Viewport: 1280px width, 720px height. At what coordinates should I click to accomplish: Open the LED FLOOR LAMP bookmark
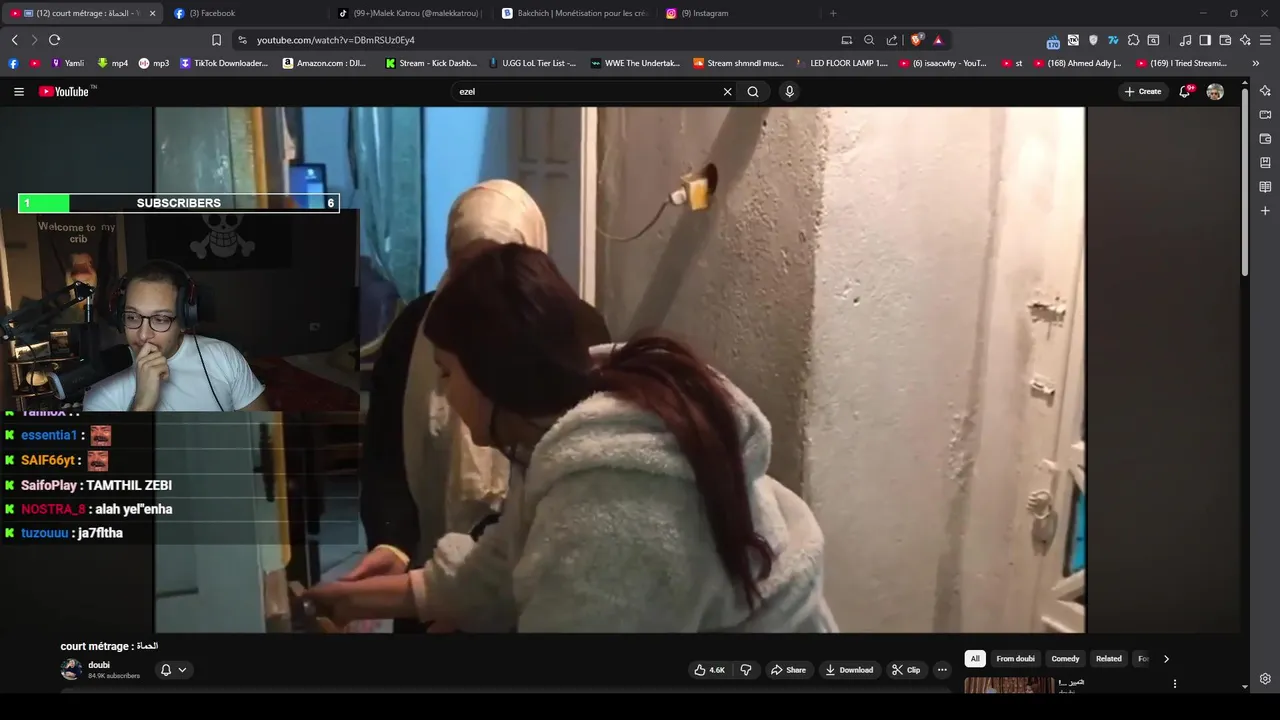841,63
